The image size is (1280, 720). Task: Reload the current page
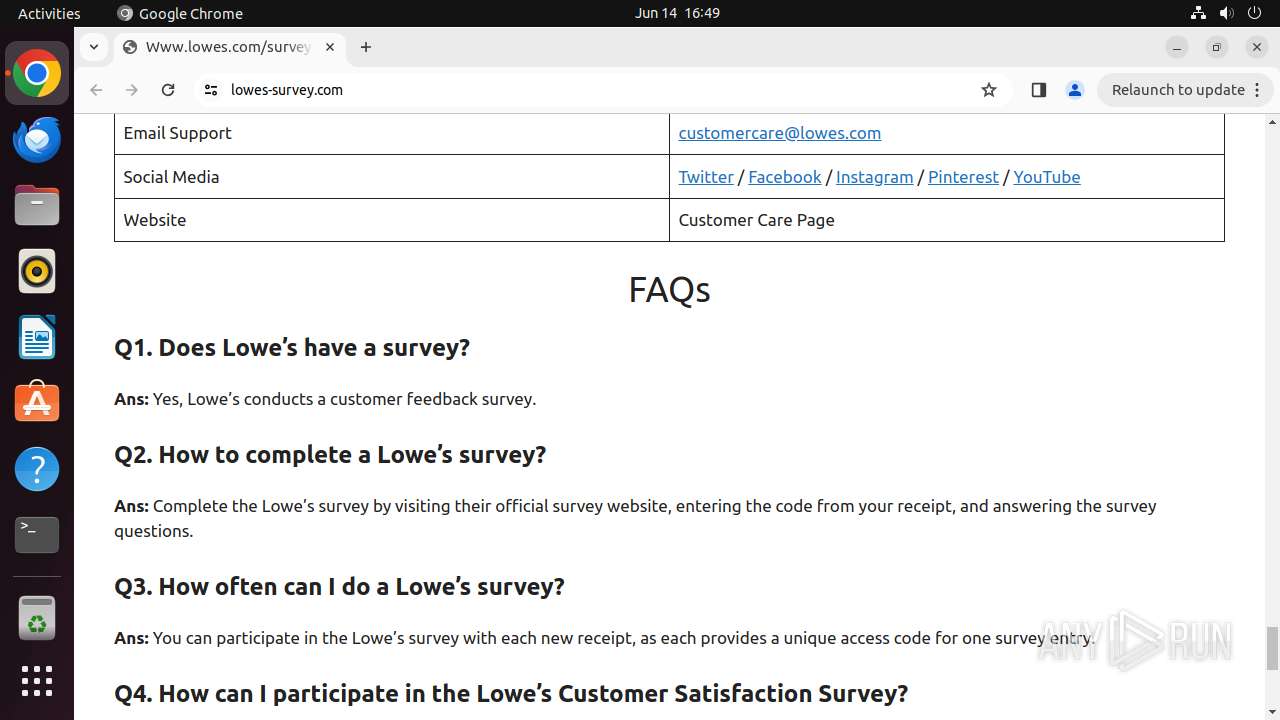(x=168, y=90)
